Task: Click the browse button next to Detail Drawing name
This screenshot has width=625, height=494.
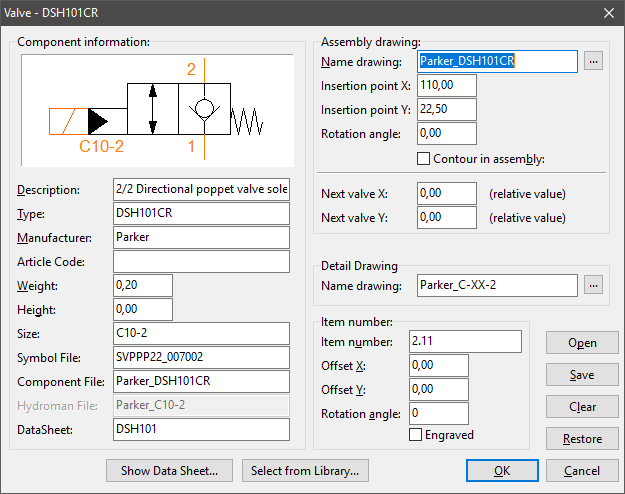Action: pyautogui.click(x=595, y=286)
